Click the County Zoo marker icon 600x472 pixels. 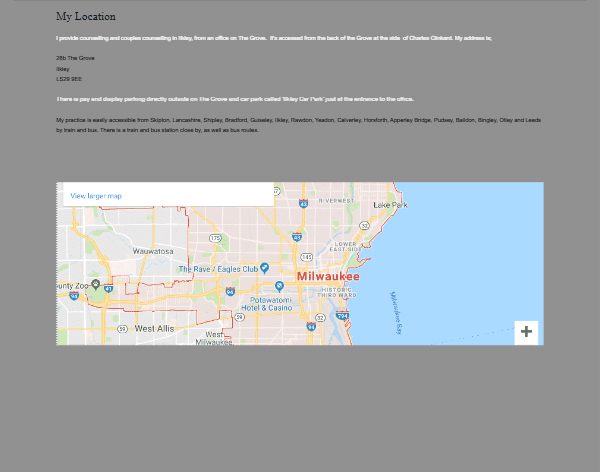(95, 284)
